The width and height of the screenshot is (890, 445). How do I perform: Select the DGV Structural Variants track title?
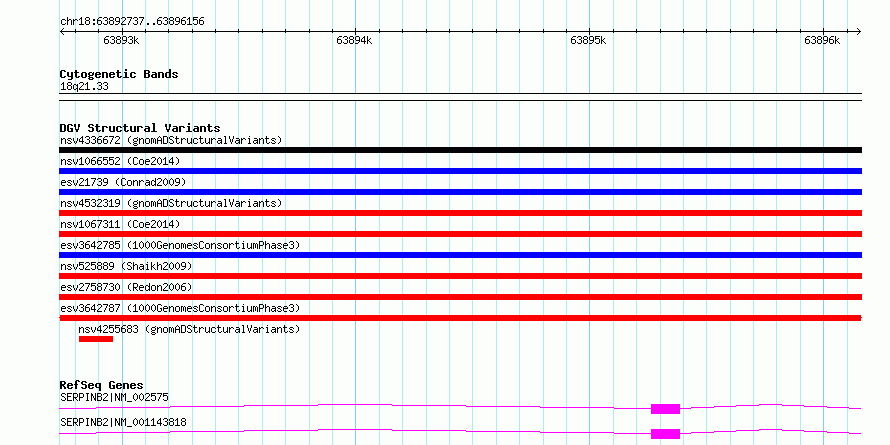click(x=140, y=128)
